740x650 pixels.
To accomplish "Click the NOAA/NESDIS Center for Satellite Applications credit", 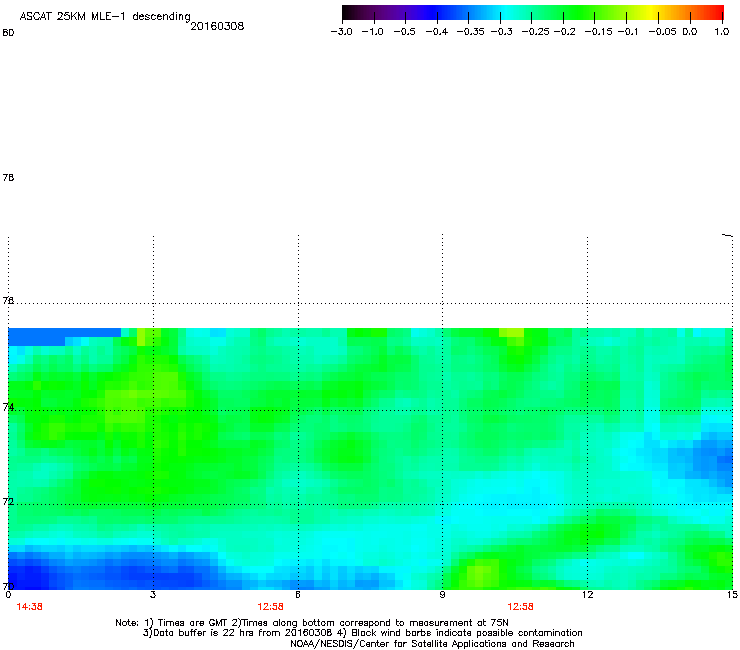I will coord(432,644).
